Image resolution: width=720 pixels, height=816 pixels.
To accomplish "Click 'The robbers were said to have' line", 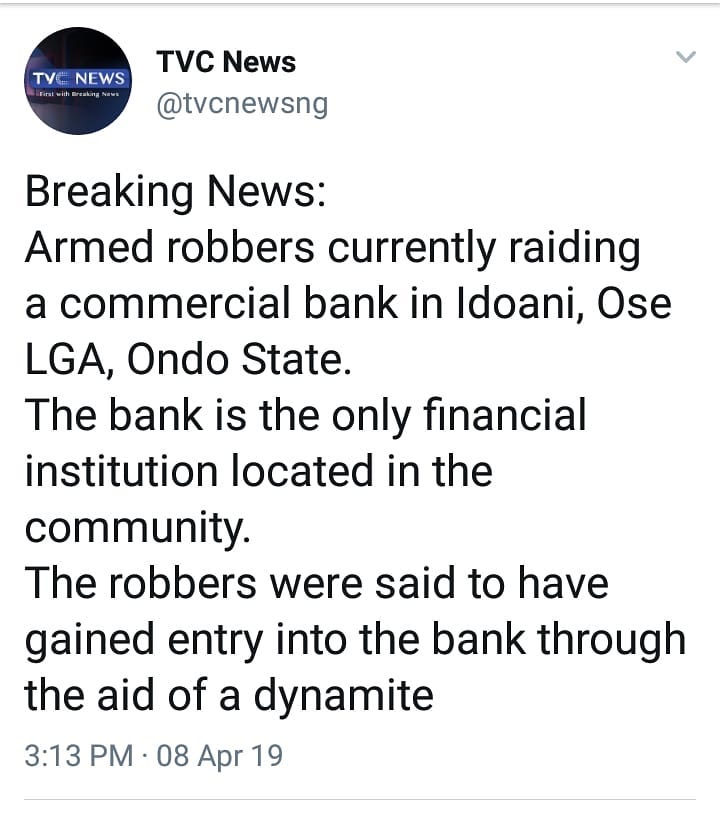I will point(316,582).
